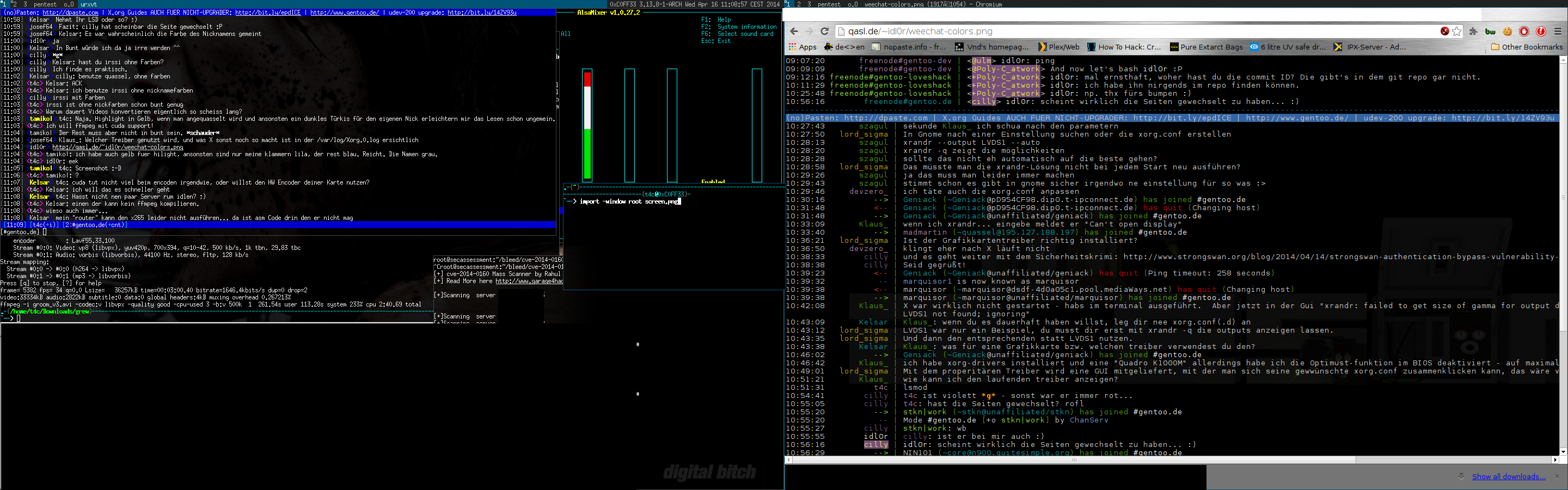Viewport: 1568px width, 490px height.
Task: Click Chromium's forward arrow
Action: 809,31
